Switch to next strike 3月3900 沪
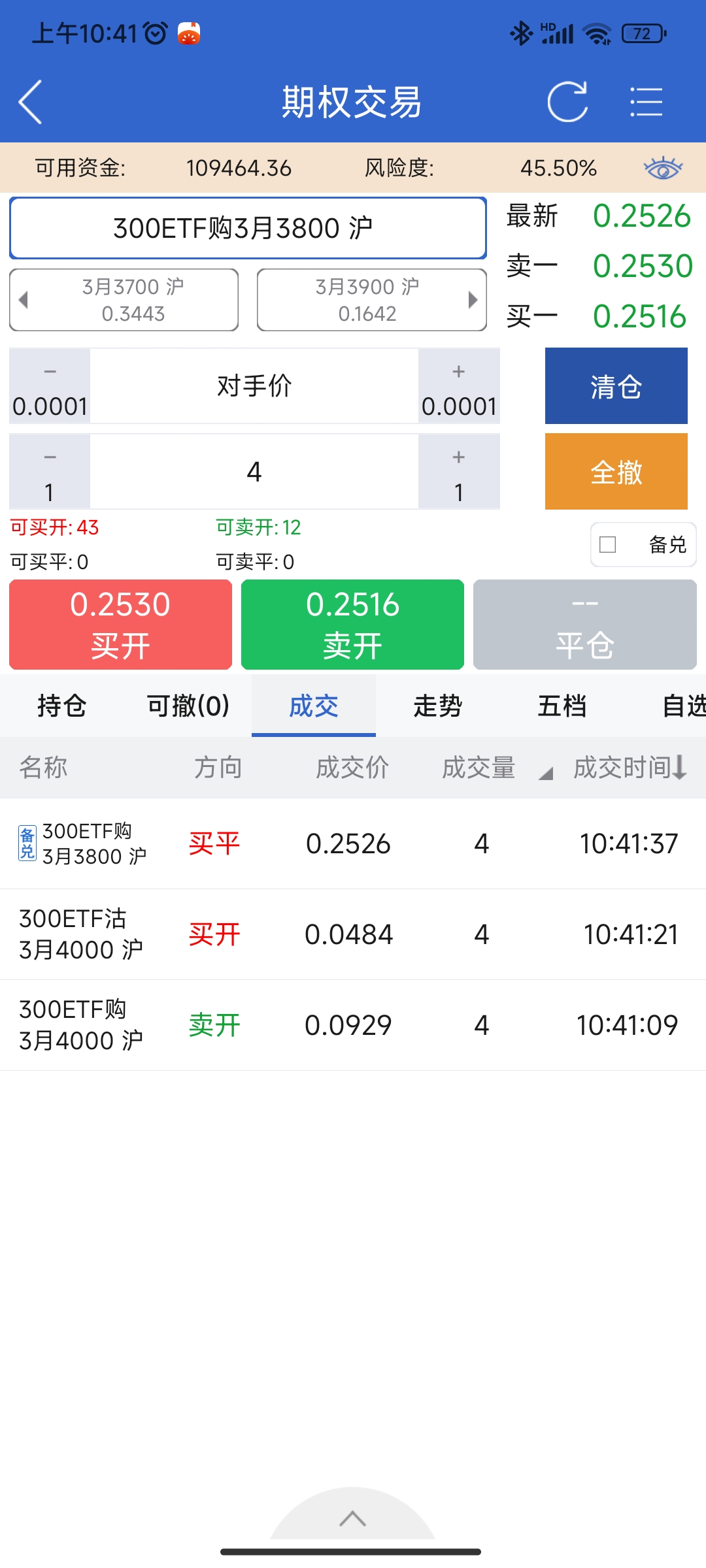This screenshot has height=1568, width=706. [371, 300]
